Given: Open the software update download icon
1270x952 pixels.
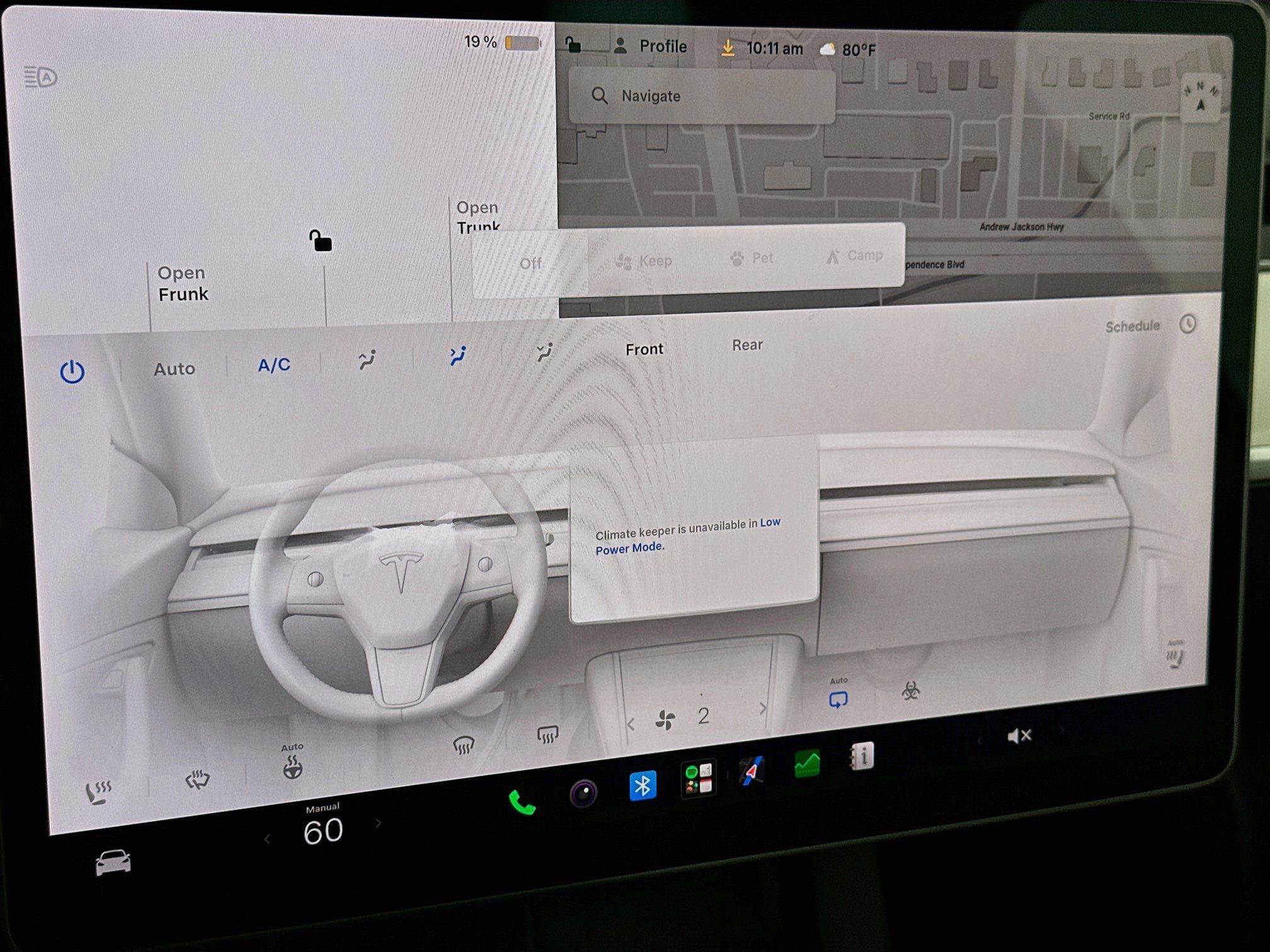Looking at the screenshot, I should point(728,48).
